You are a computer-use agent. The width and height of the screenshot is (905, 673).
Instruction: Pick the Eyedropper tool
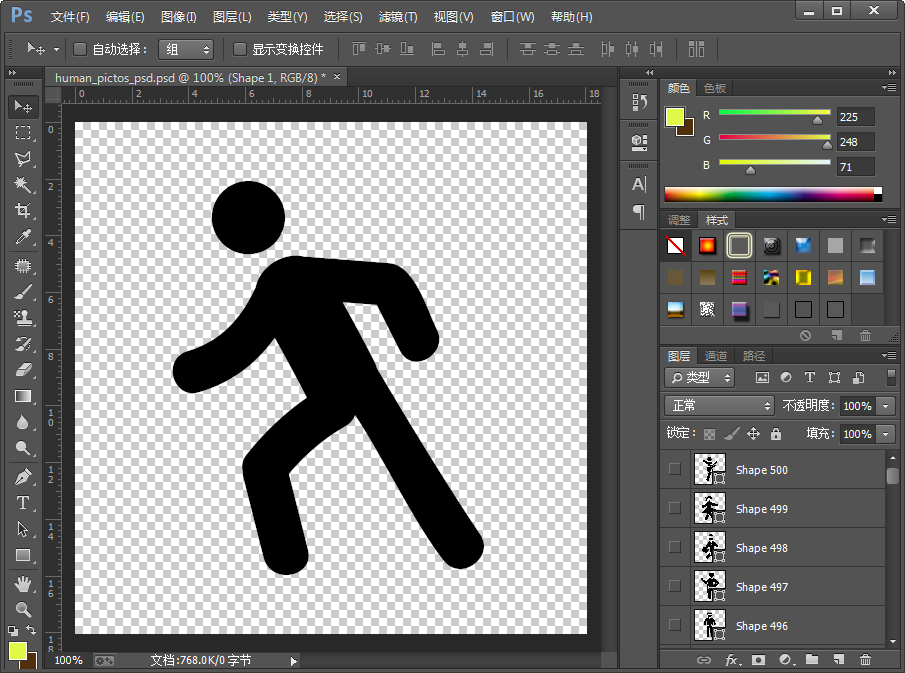click(23, 237)
